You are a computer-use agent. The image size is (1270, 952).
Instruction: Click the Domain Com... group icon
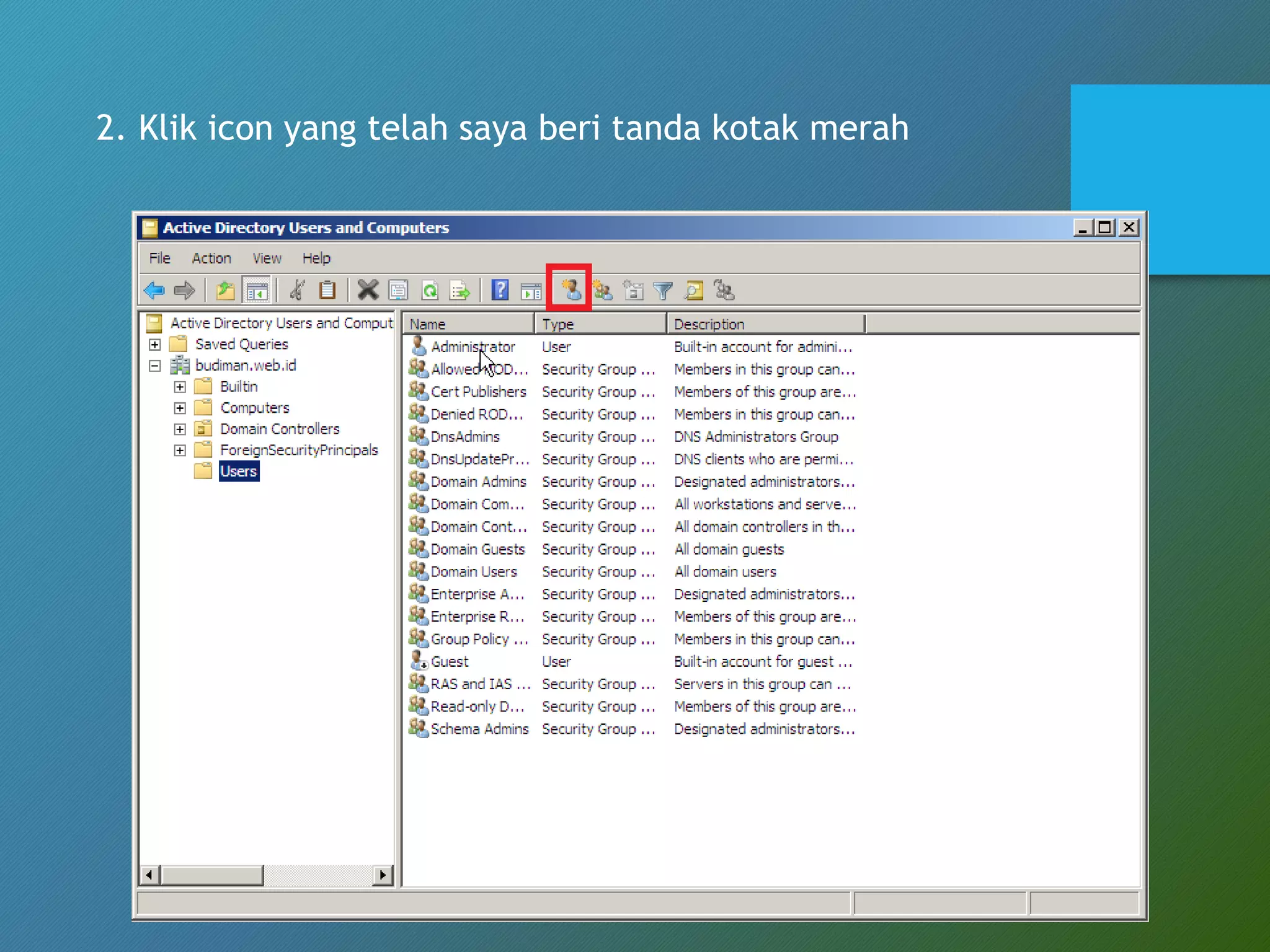click(x=419, y=503)
